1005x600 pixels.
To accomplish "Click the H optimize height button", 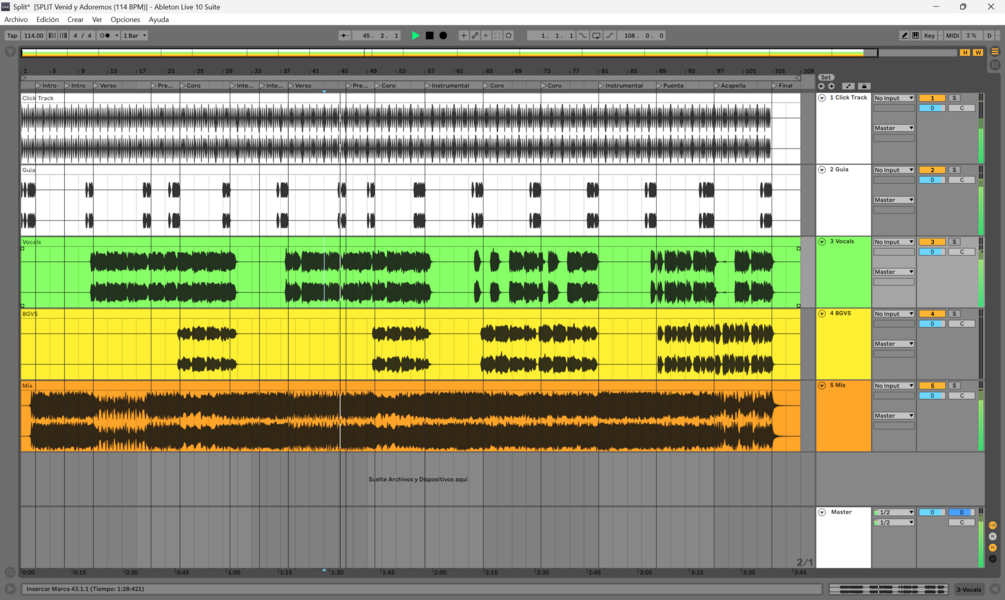I will pyautogui.click(x=965, y=53).
